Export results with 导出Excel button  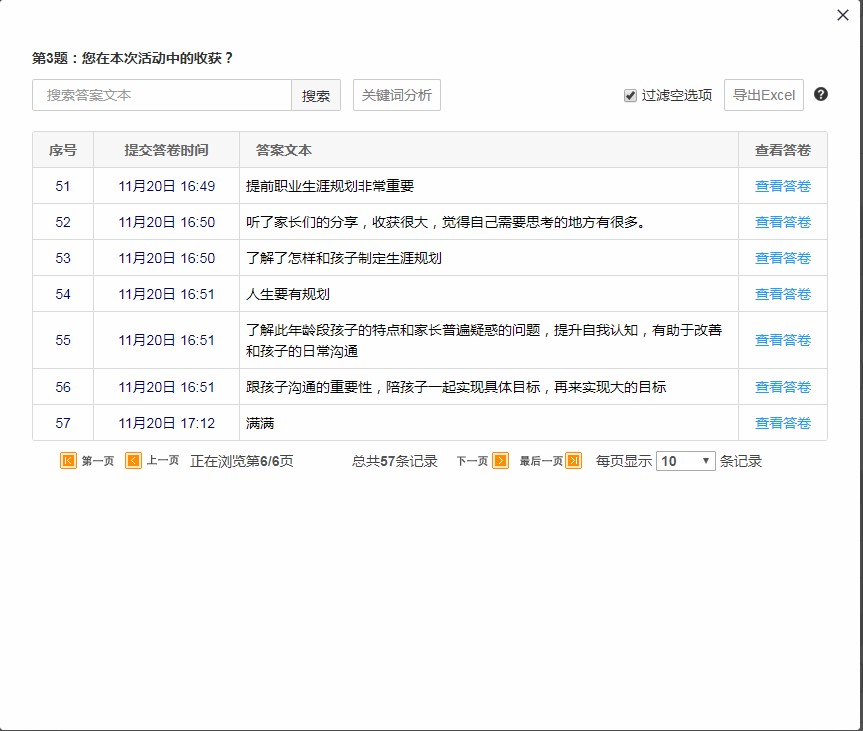click(x=763, y=95)
